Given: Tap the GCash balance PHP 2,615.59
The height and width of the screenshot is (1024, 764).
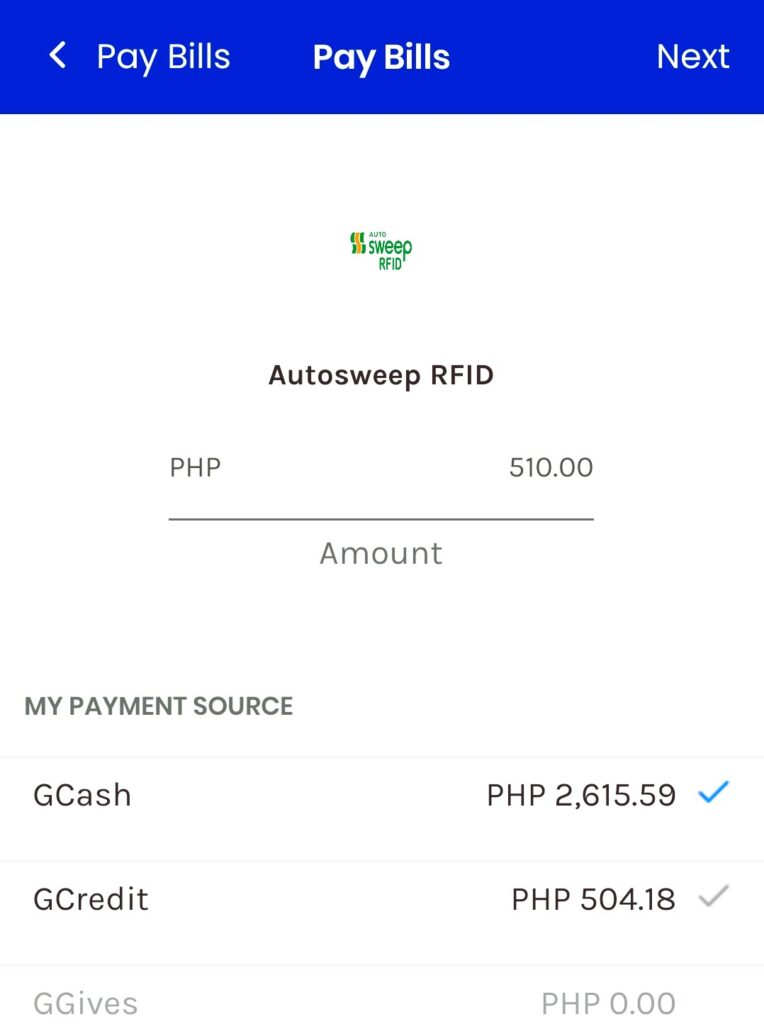Looking at the screenshot, I should tap(581, 796).
